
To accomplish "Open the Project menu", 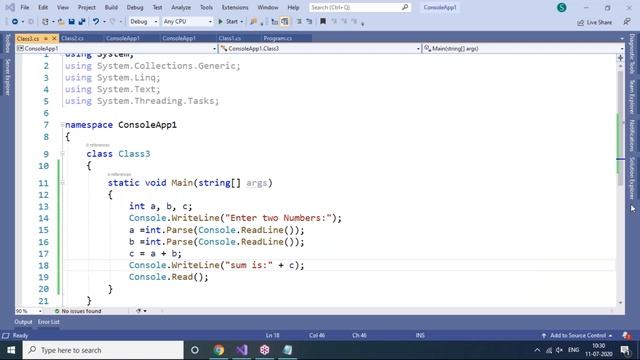I will 87,7.
